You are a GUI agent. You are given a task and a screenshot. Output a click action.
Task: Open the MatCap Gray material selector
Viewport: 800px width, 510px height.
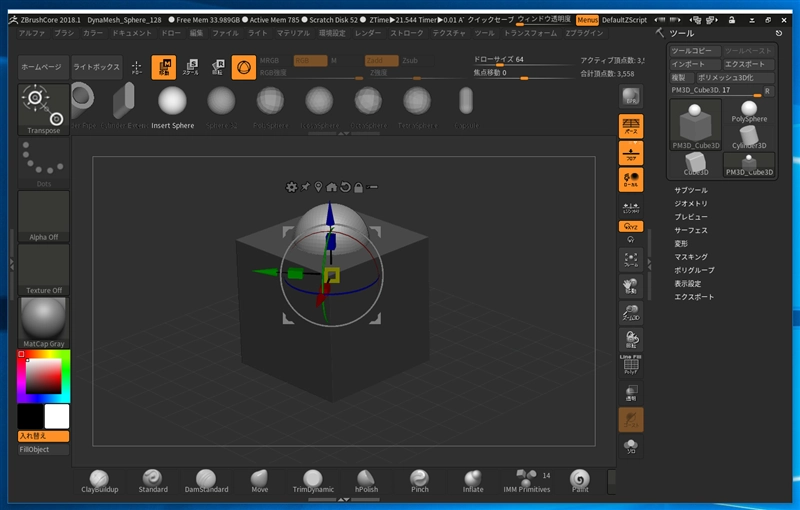[x=43, y=323]
